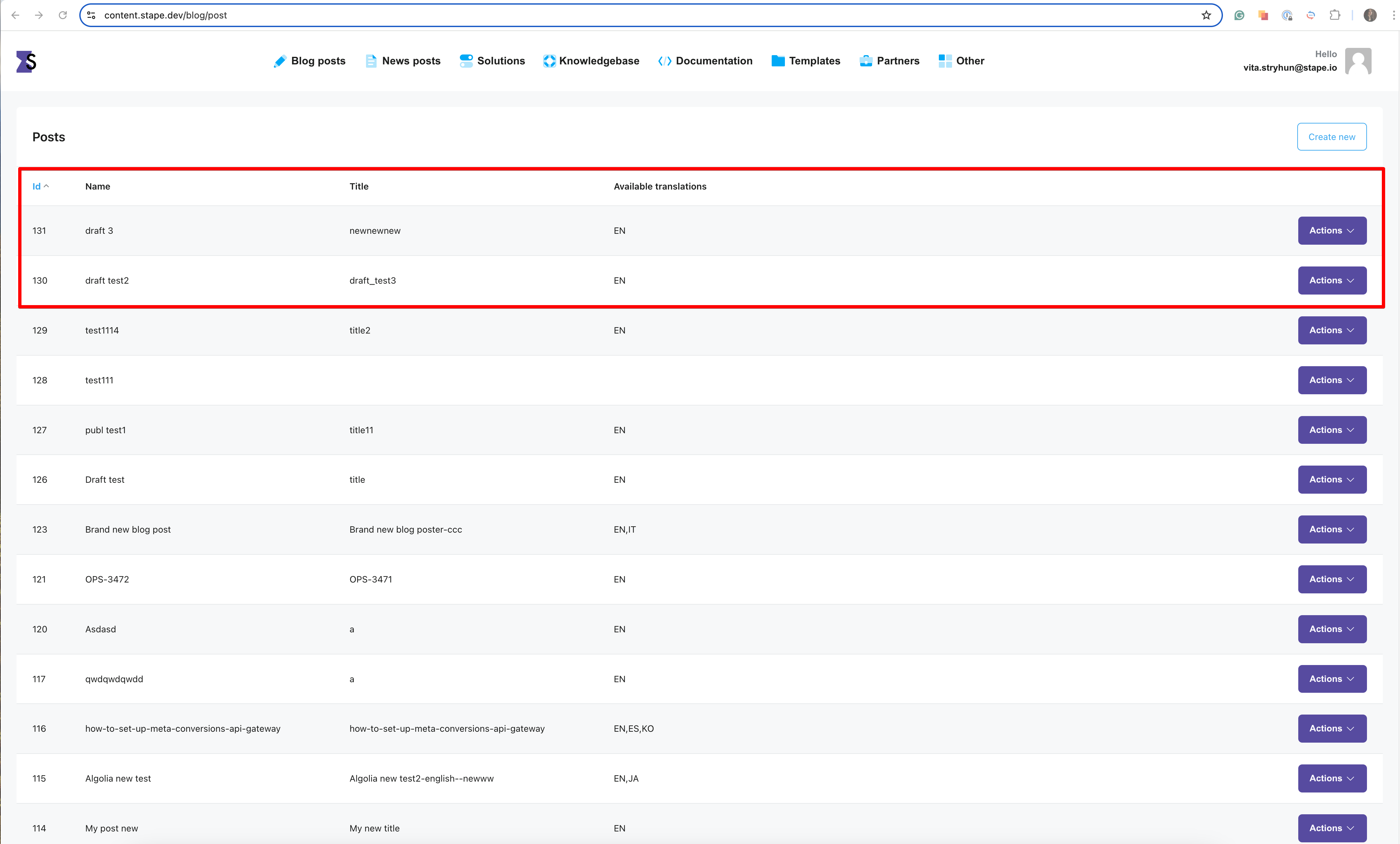Open the browser extensions puzzle icon

point(1335,15)
